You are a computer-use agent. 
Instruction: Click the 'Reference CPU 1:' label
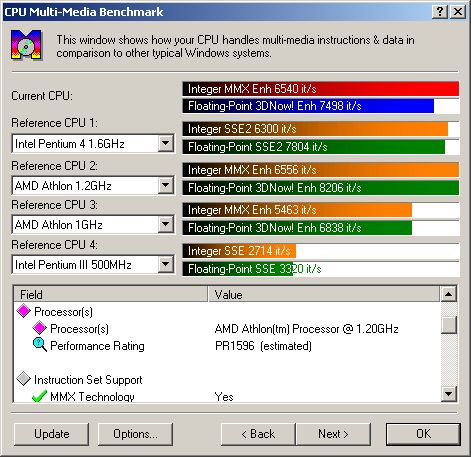[x=55, y=123]
